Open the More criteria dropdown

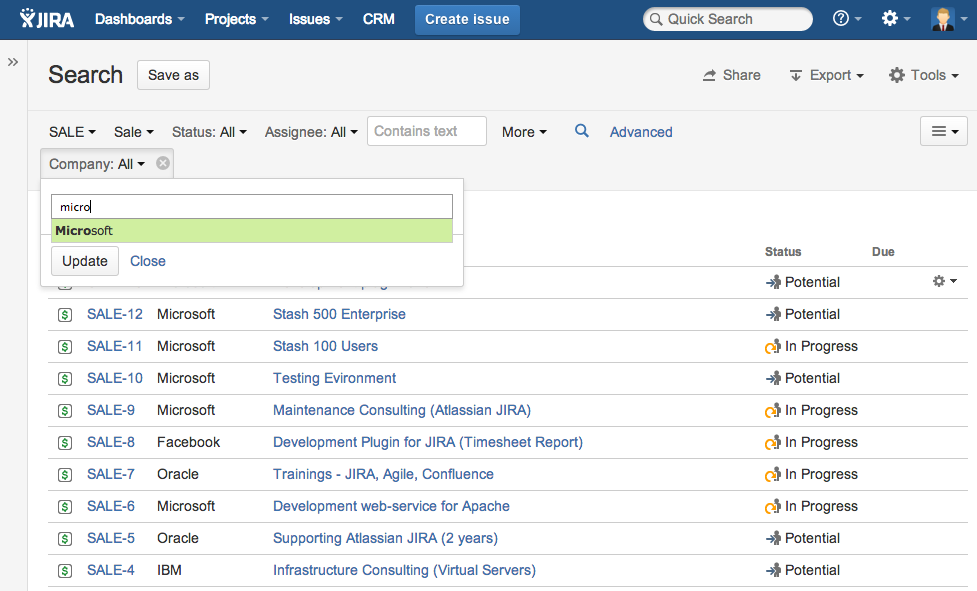pyautogui.click(x=525, y=132)
